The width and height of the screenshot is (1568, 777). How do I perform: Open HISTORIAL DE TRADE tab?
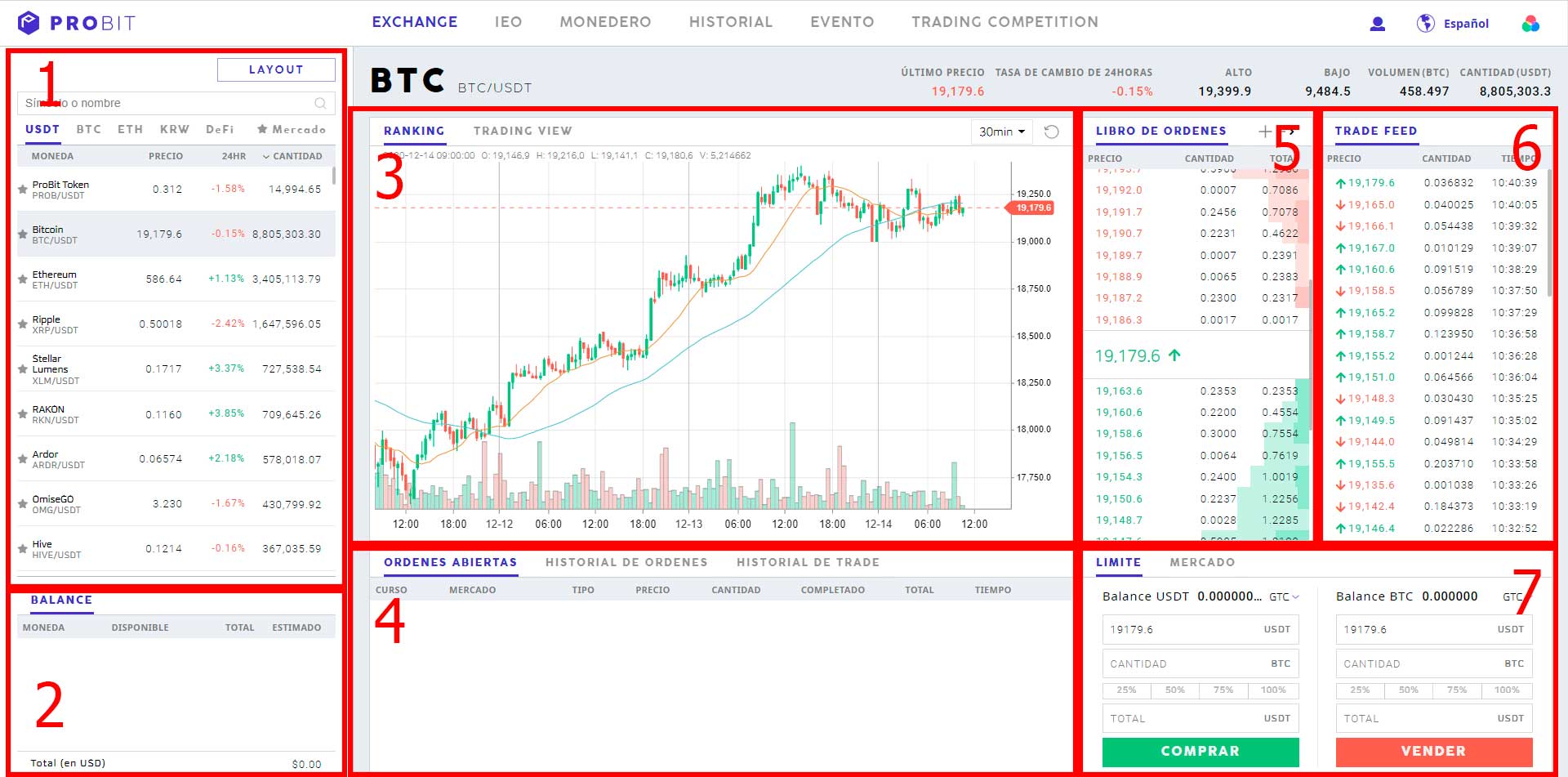(x=808, y=562)
